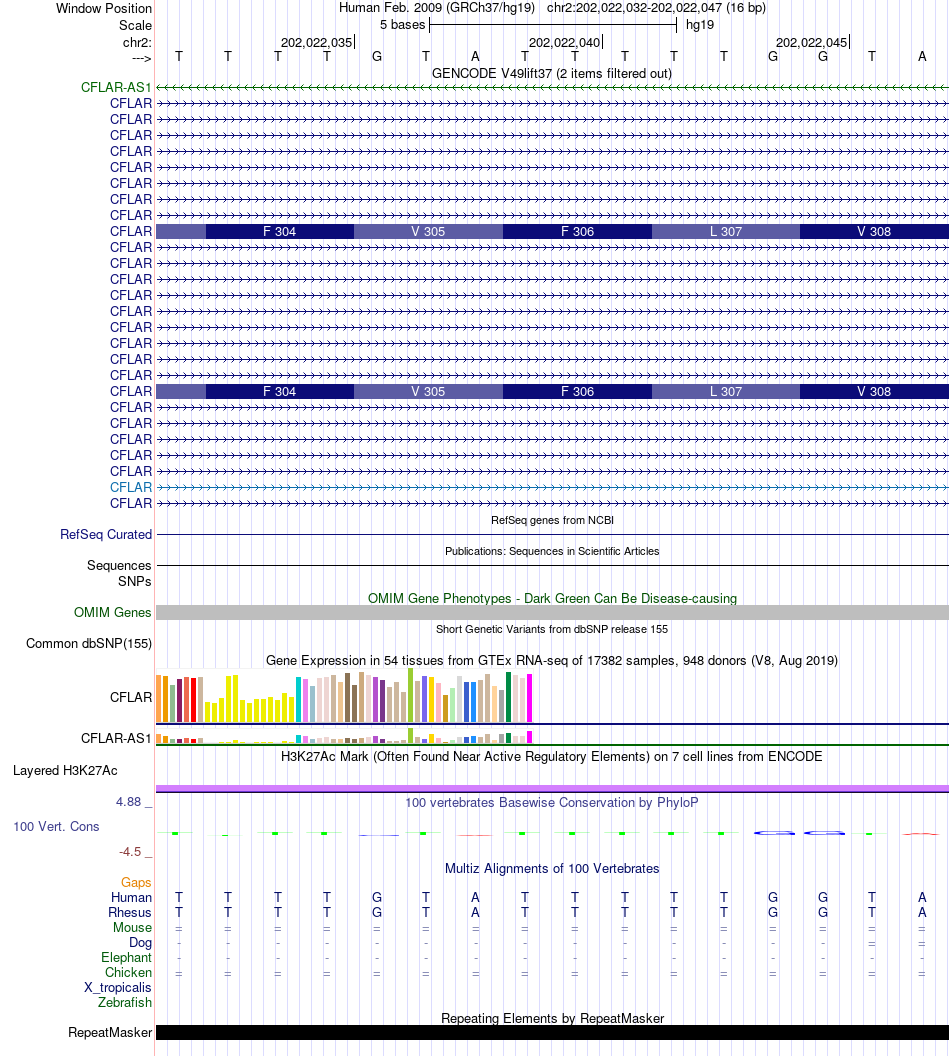The image size is (950, 1056).
Task: Click the CFLAR GTEx expression bar chart
Action: coord(344,696)
